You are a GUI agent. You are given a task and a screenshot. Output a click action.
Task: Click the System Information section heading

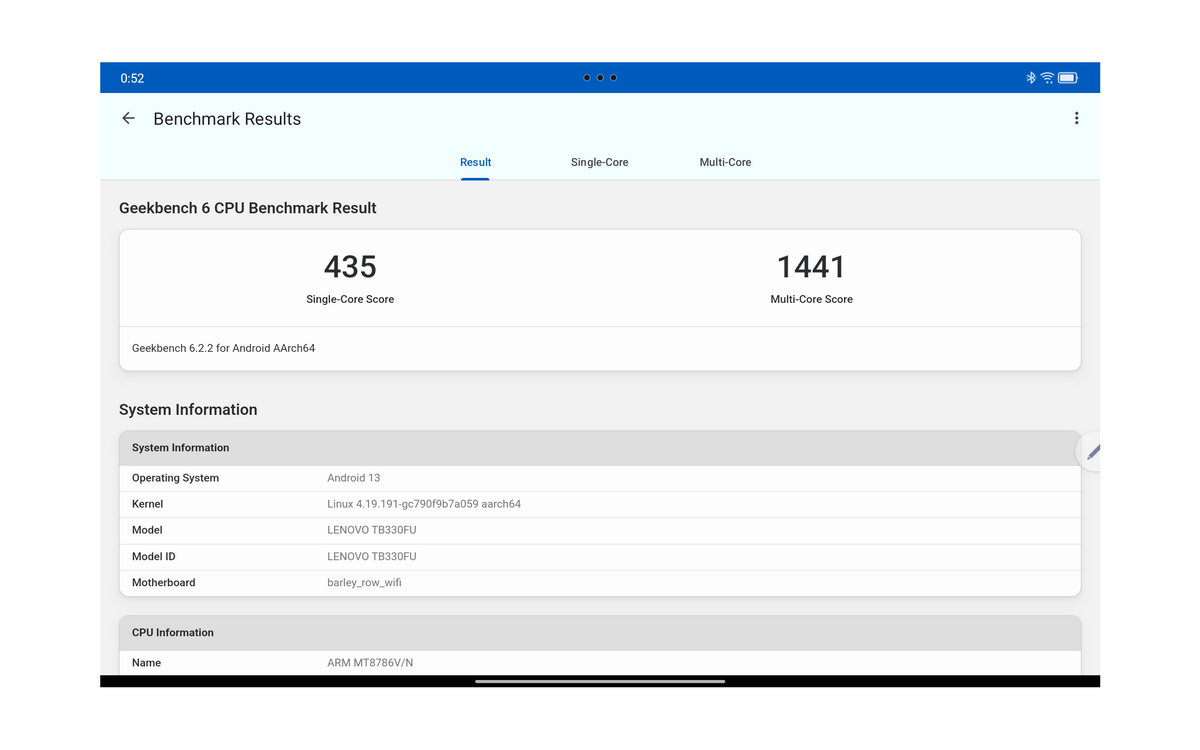coord(188,409)
